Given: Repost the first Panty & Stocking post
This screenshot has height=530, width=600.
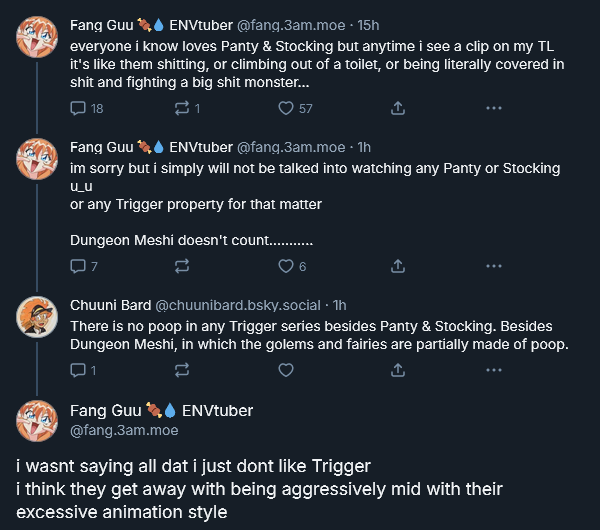Looking at the screenshot, I should (x=182, y=108).
